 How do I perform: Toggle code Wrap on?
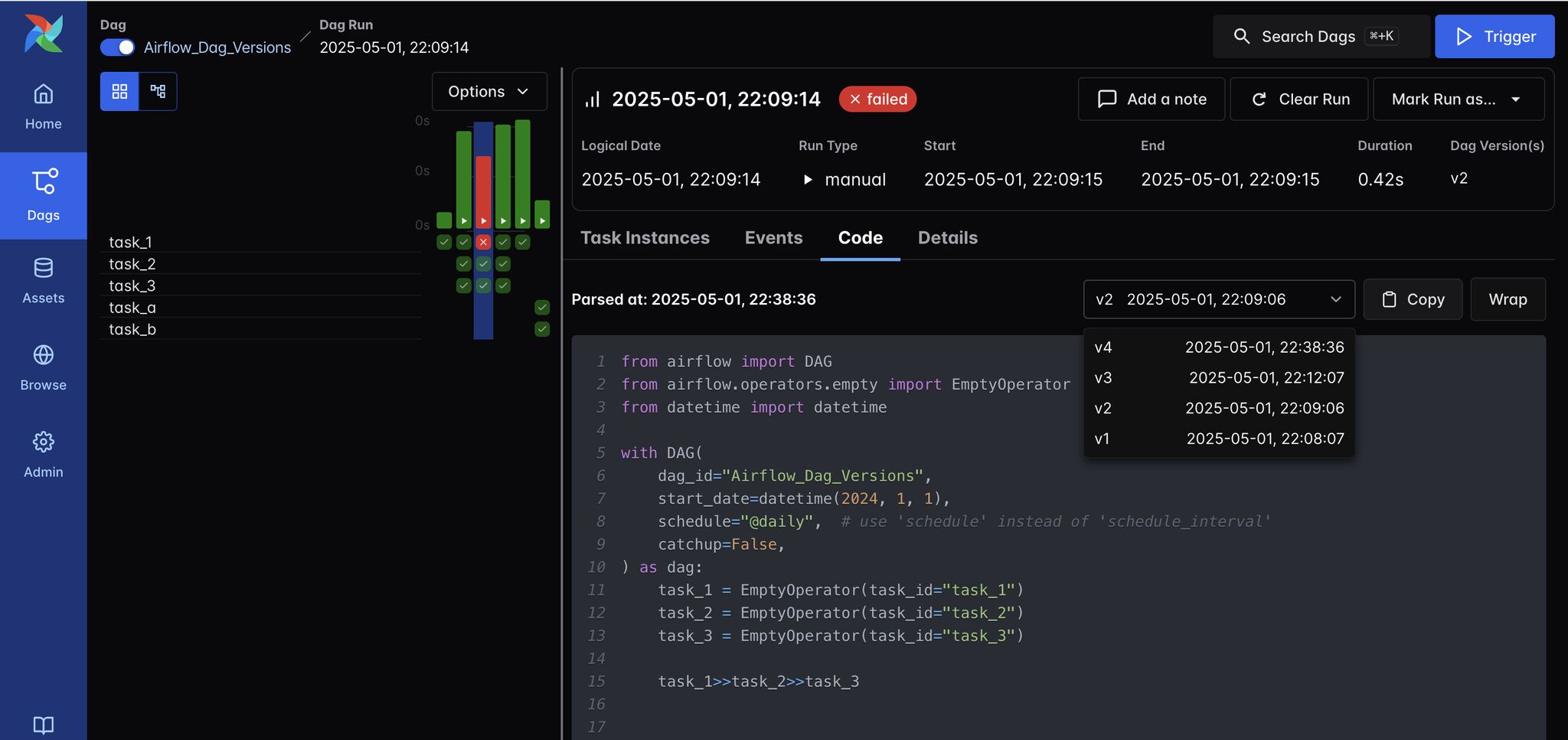coord(1508,299)
